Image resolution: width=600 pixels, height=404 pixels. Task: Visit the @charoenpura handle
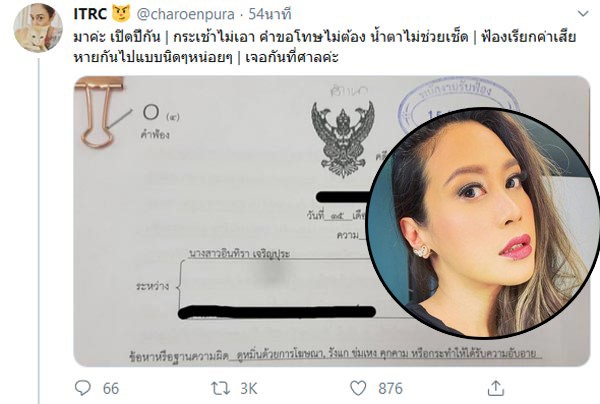point(185,14)
